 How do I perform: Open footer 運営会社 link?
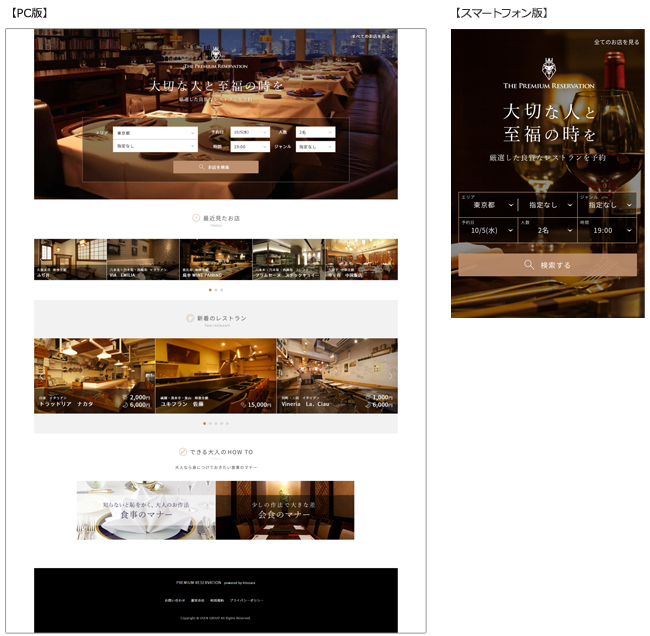pyautogui.click(x=198, y=600)
